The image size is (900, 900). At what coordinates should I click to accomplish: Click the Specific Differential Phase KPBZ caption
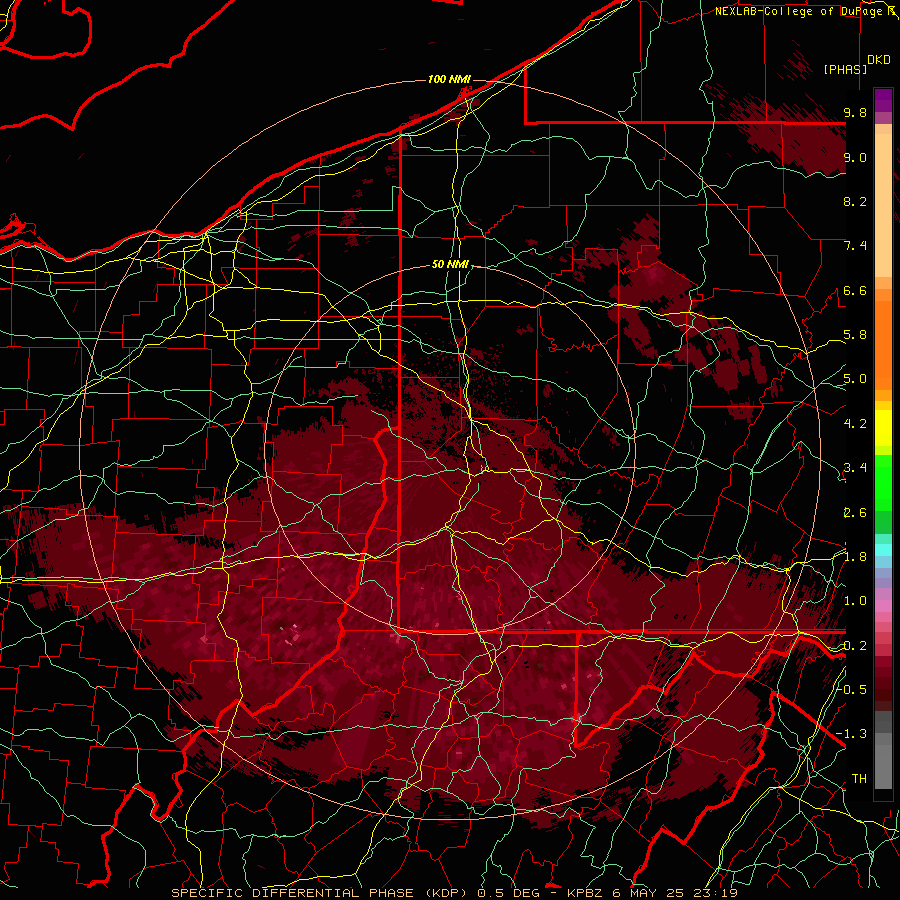tap(455, 893)
